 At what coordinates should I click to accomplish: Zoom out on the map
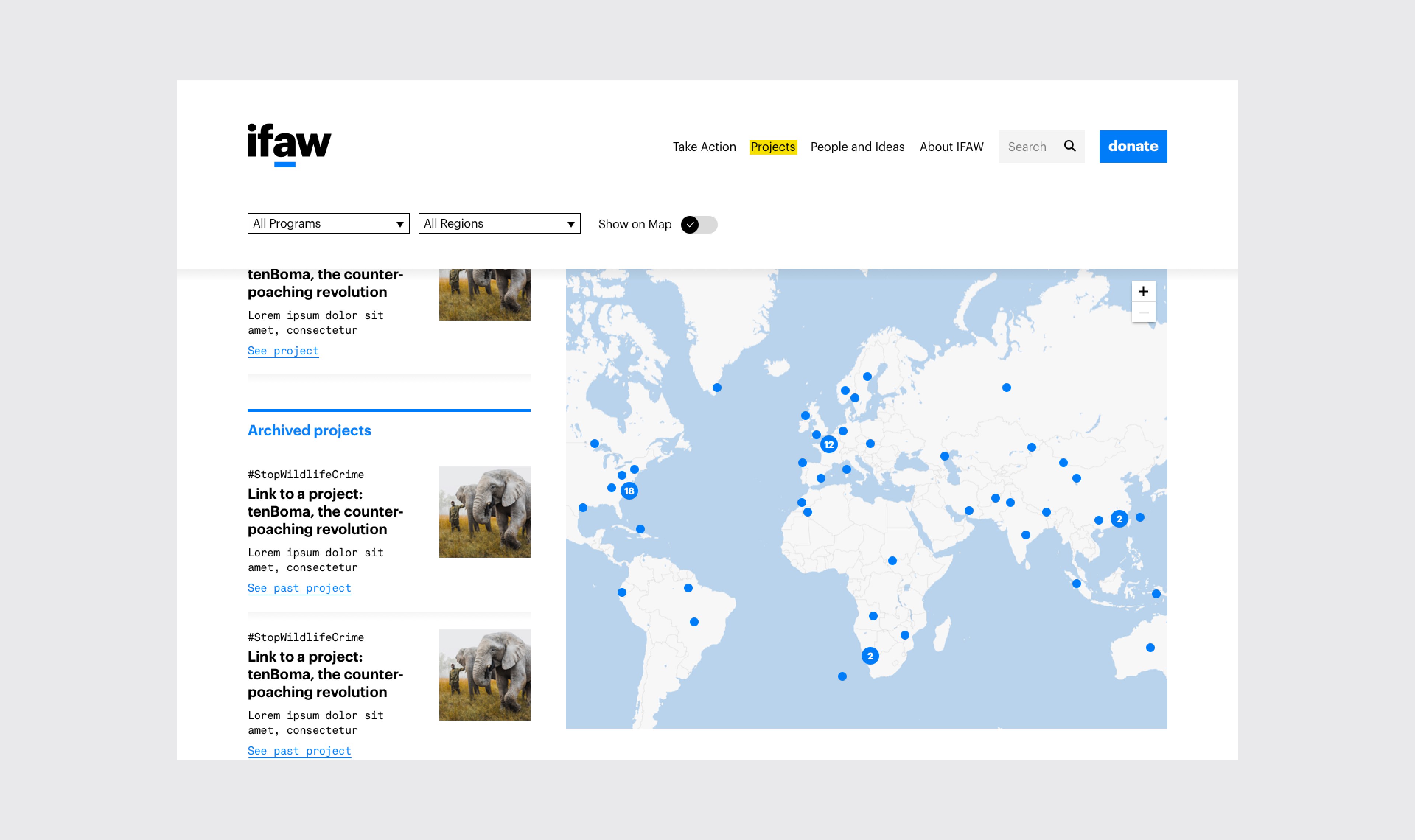click(x=1143, y=312)
